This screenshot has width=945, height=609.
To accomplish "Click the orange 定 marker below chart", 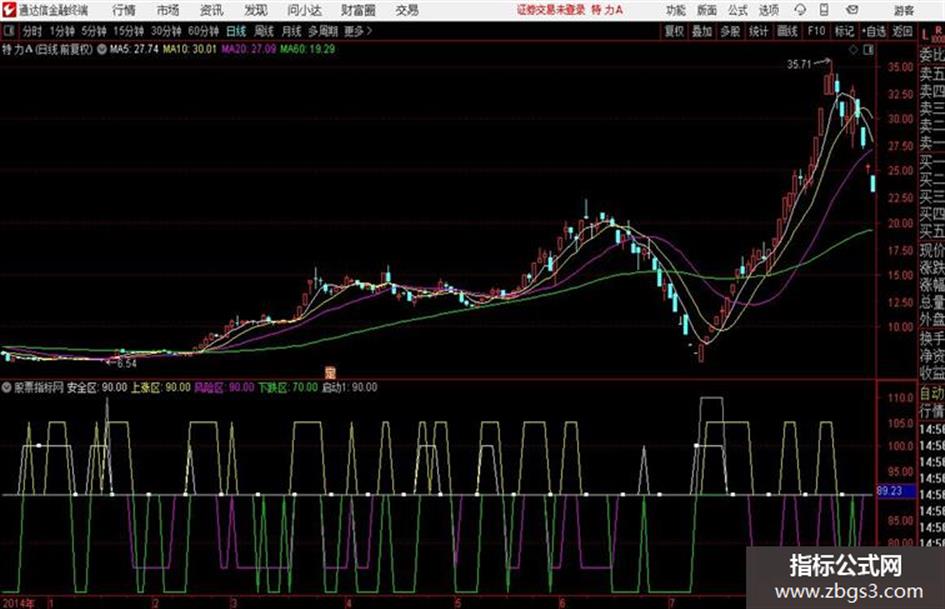I will [330, 372].
